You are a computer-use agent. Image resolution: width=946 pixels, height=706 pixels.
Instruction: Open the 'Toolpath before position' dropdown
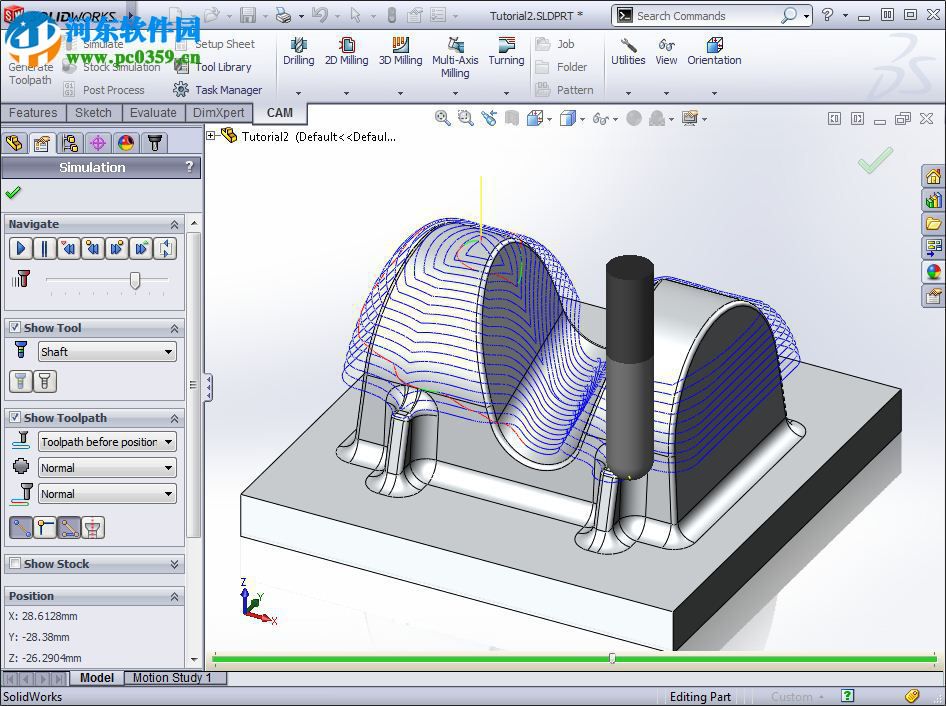107,442
